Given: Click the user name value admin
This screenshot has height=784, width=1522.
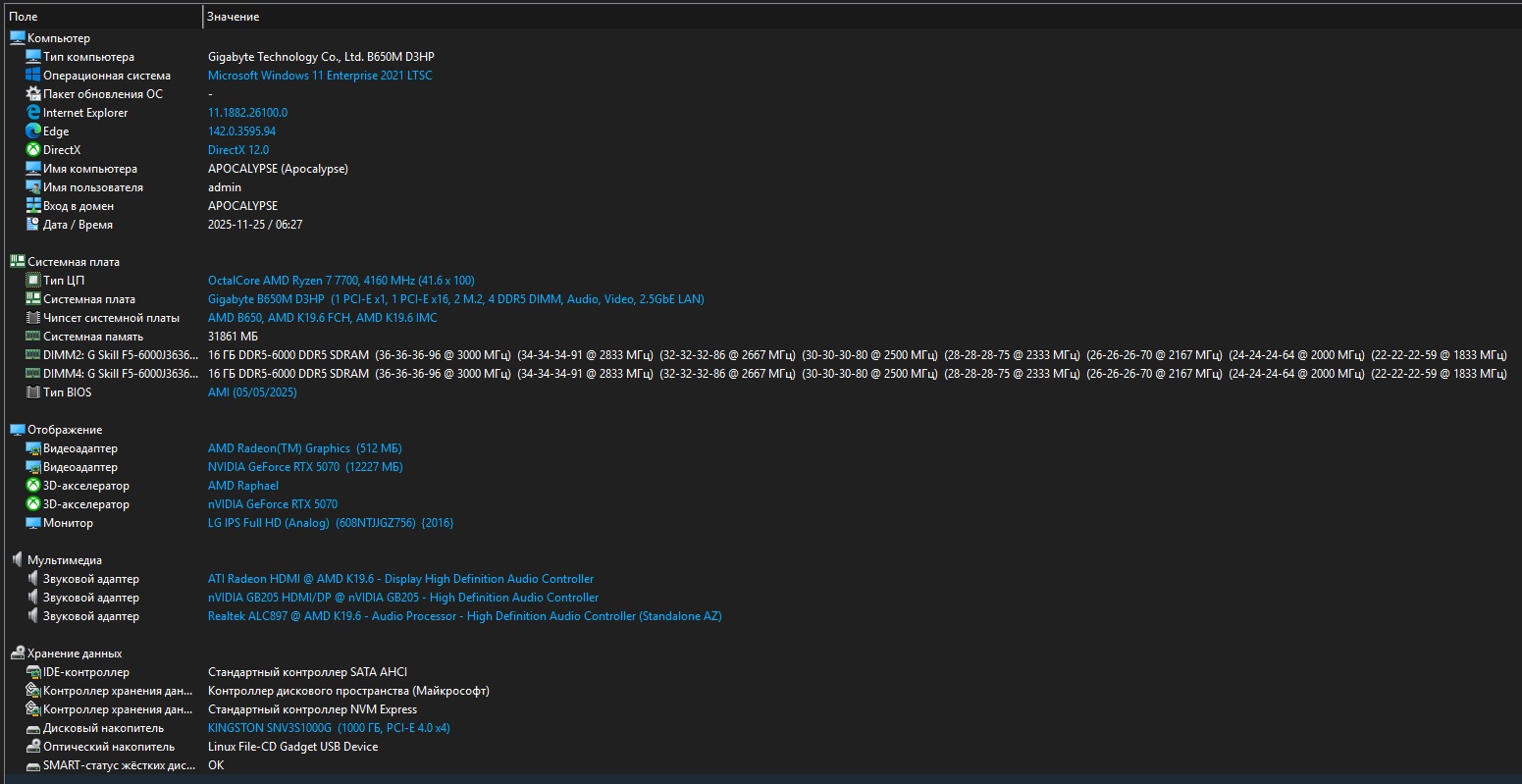Looking at the screenshot, I should point(225,187).
